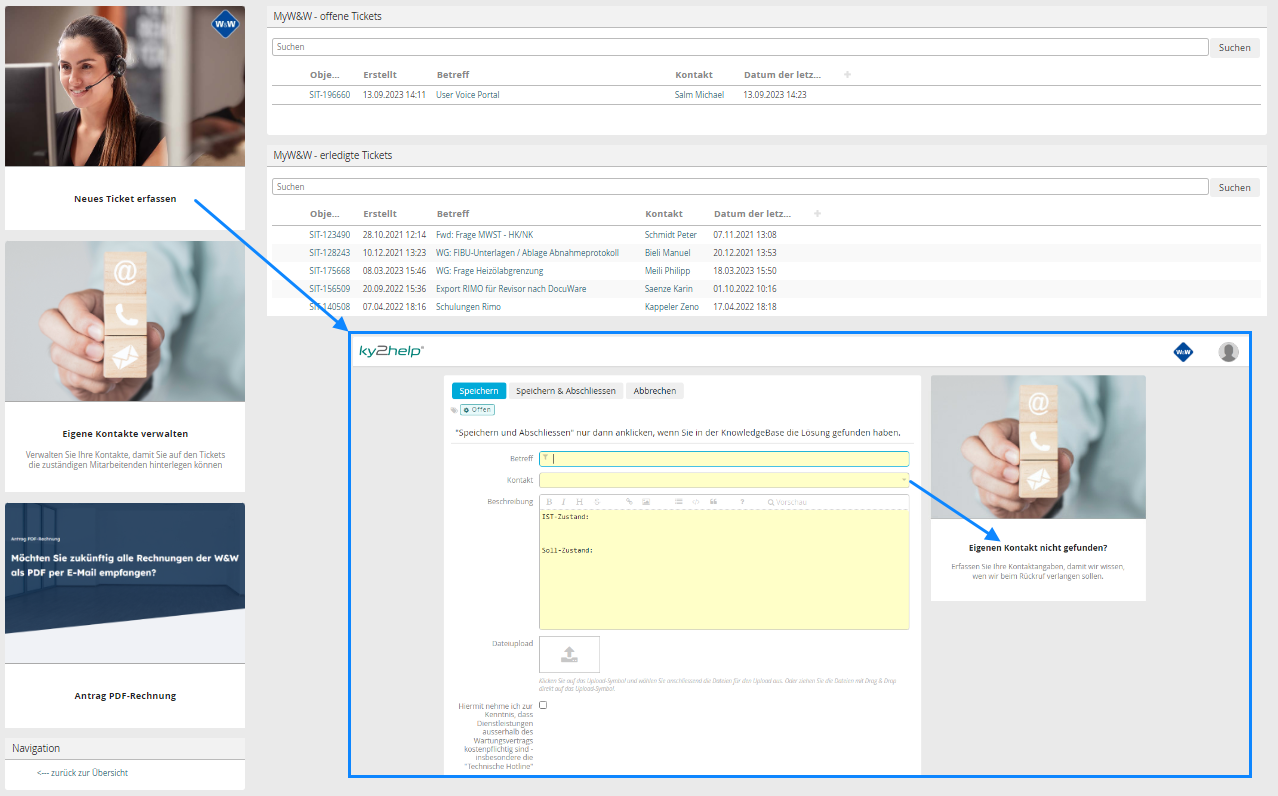This screenshot has width=1278, height=796.
Task: Apply strikethrough in description editor
Action: [x=597, y=502]
